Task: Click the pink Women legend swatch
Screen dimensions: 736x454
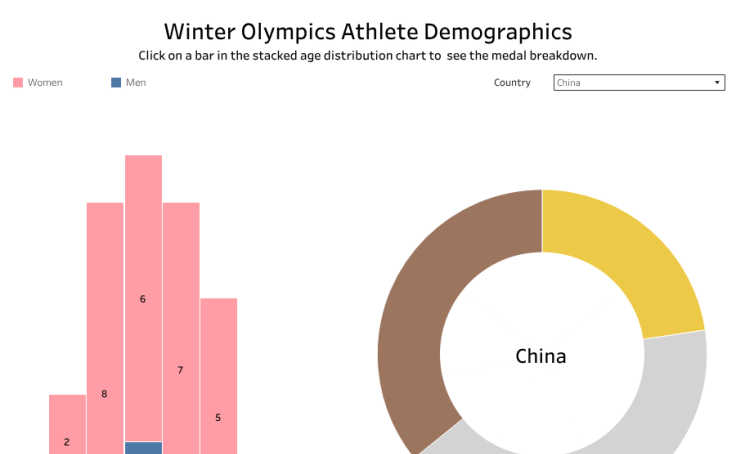Action: coord(18,83)
